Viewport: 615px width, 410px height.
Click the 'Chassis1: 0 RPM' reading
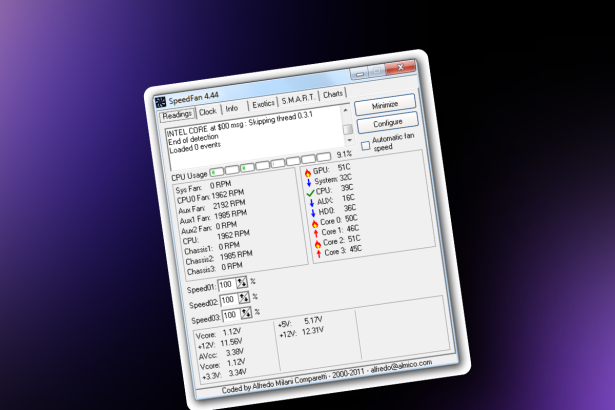pyautogui.click(x=212, y=248)
